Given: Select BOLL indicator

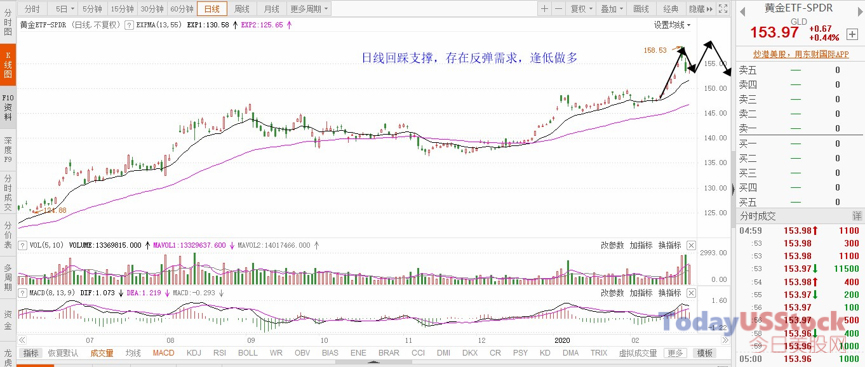Looking at the screenshot, I should point(248,353).
